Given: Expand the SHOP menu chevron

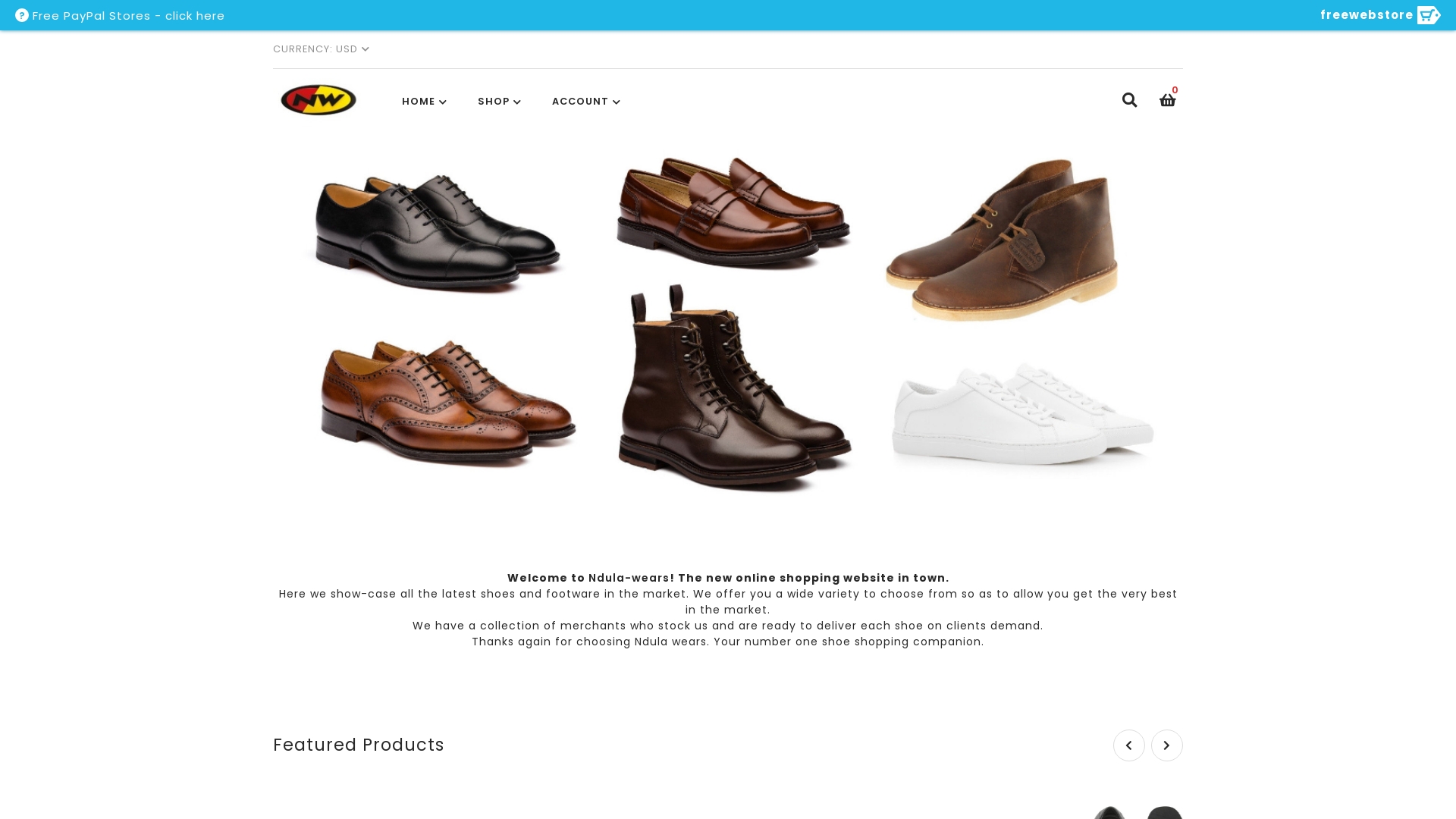Looking at the screenshot, I should pyautogui.click(x=517, y=102).
